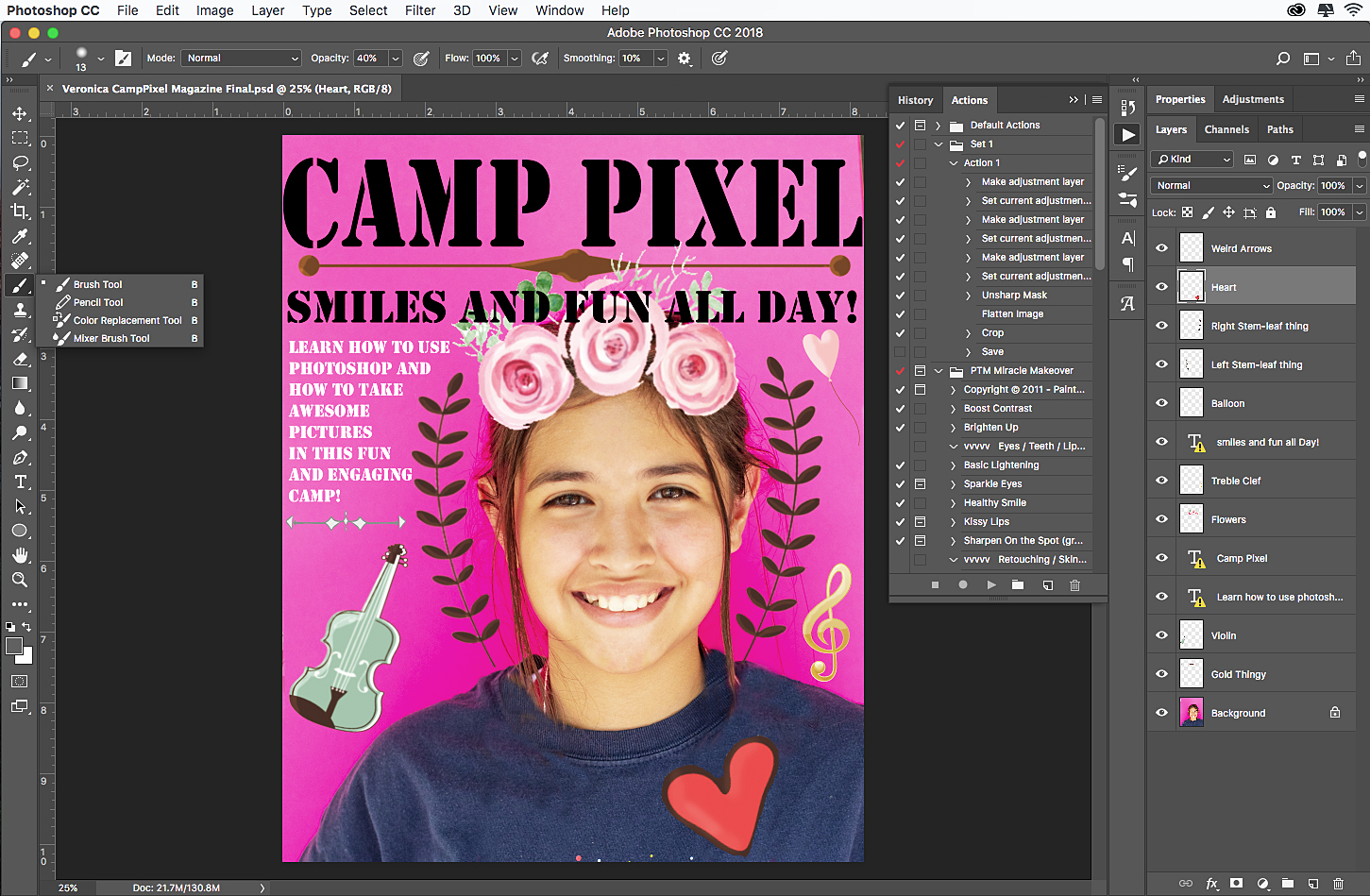Add a layer mask
The image size is (1370, 896).
(x=1237, y=884)
